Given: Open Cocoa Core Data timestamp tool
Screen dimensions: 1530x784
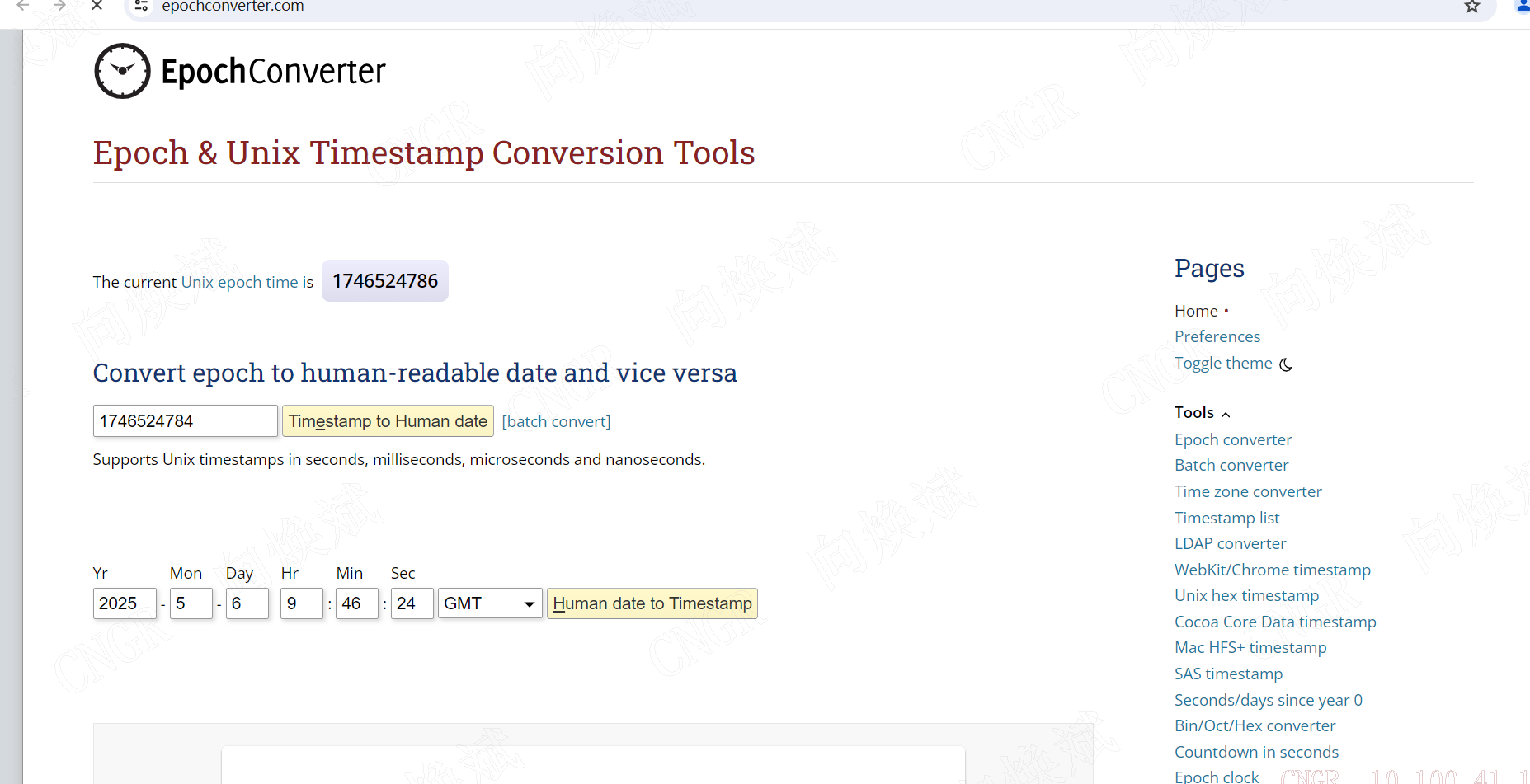Looking at the screenshot, I should (1275, 622).
